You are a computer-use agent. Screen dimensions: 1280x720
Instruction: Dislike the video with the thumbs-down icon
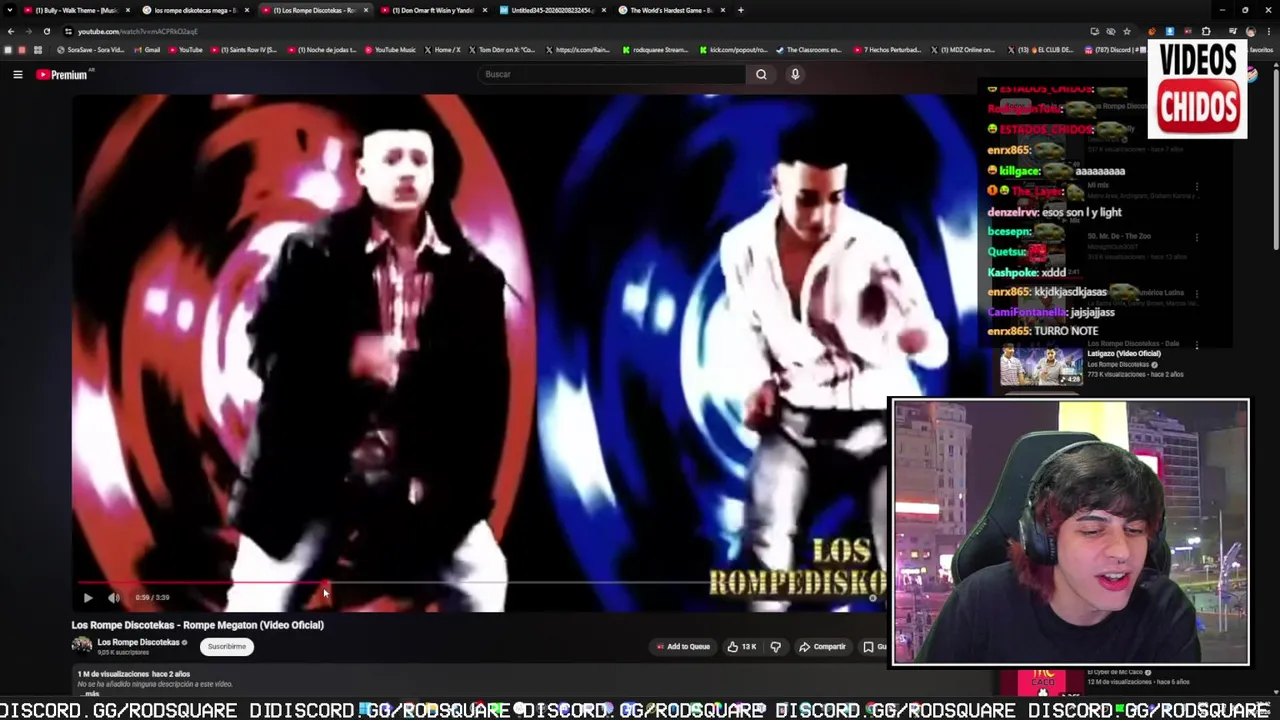point(775,647)
